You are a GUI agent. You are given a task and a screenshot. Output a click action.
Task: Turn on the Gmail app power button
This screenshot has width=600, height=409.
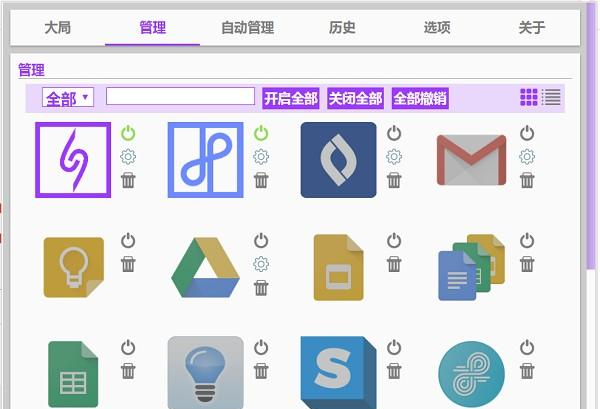point(527,133)
